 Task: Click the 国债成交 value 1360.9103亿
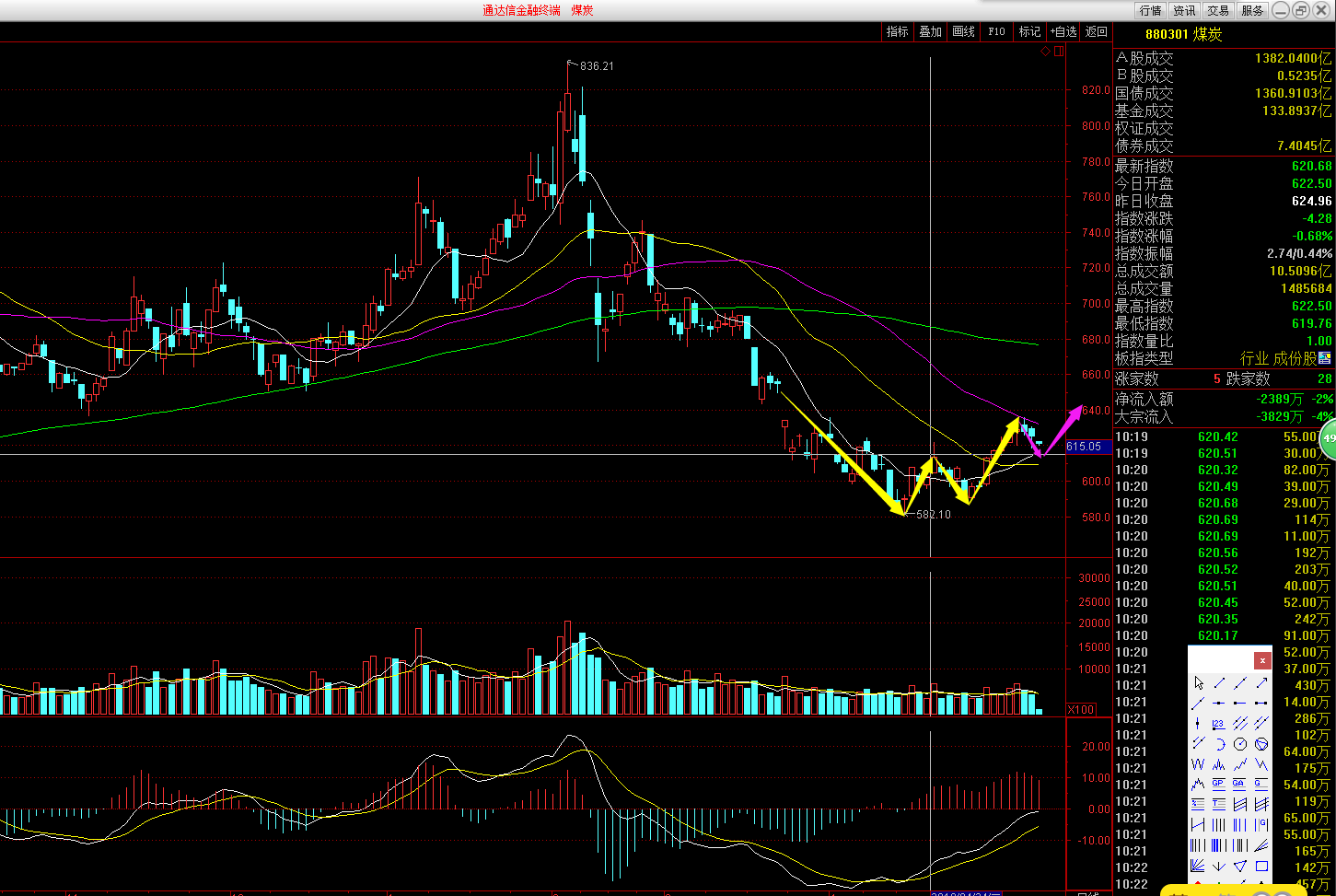1293,93
